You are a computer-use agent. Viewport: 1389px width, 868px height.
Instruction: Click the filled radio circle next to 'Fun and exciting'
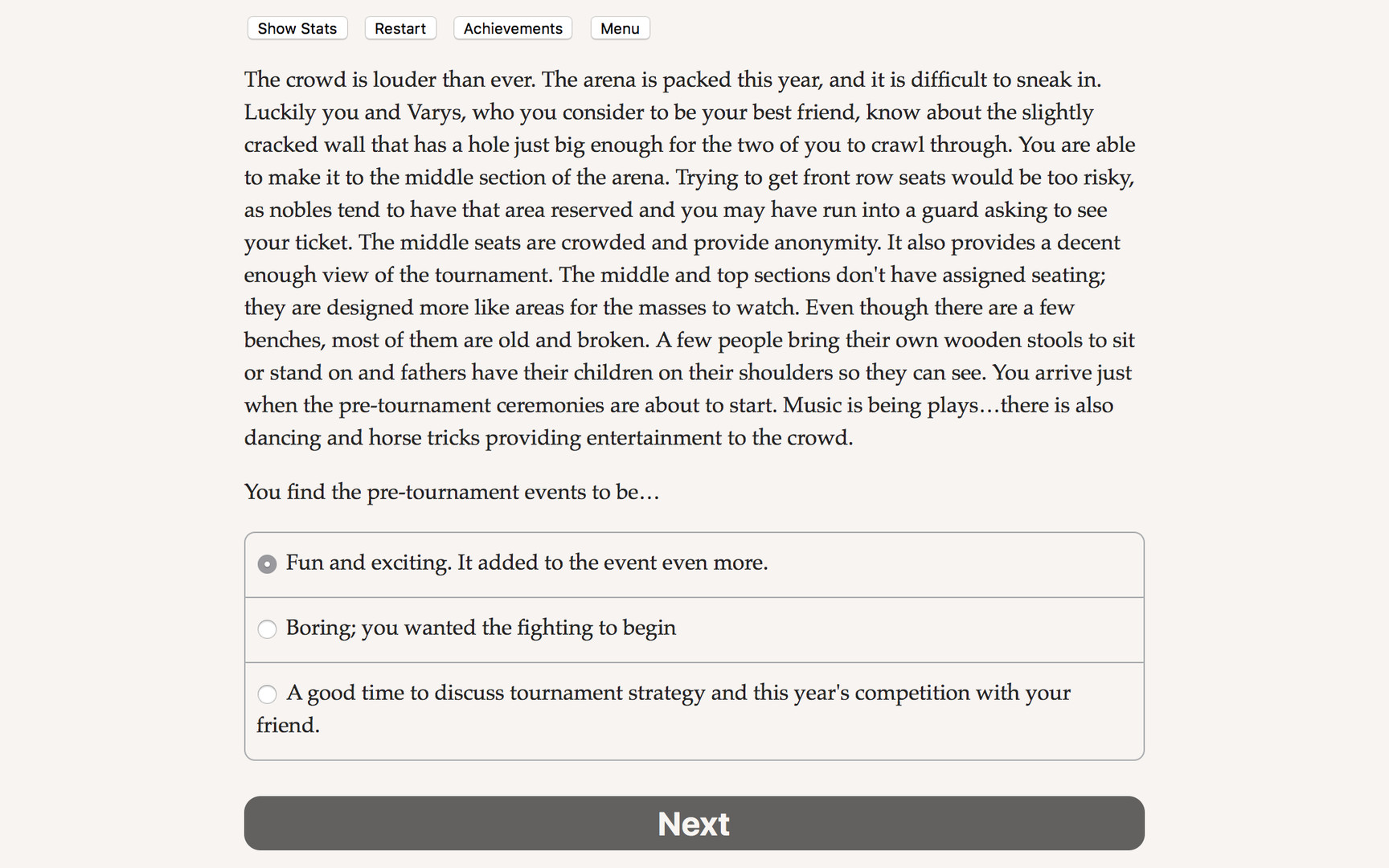(x=267, y=565)
